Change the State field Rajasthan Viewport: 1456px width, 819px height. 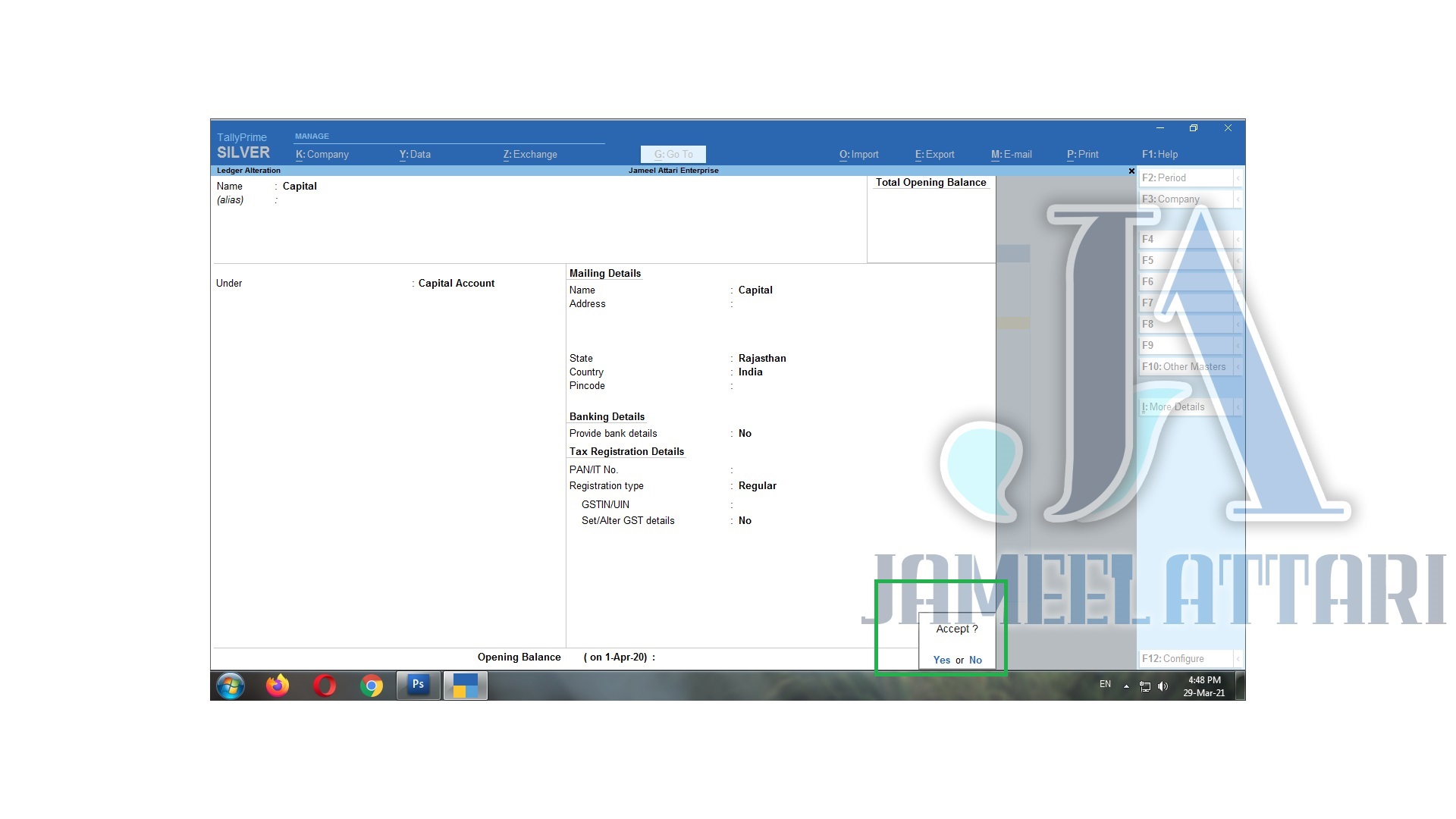click(761, 359)
